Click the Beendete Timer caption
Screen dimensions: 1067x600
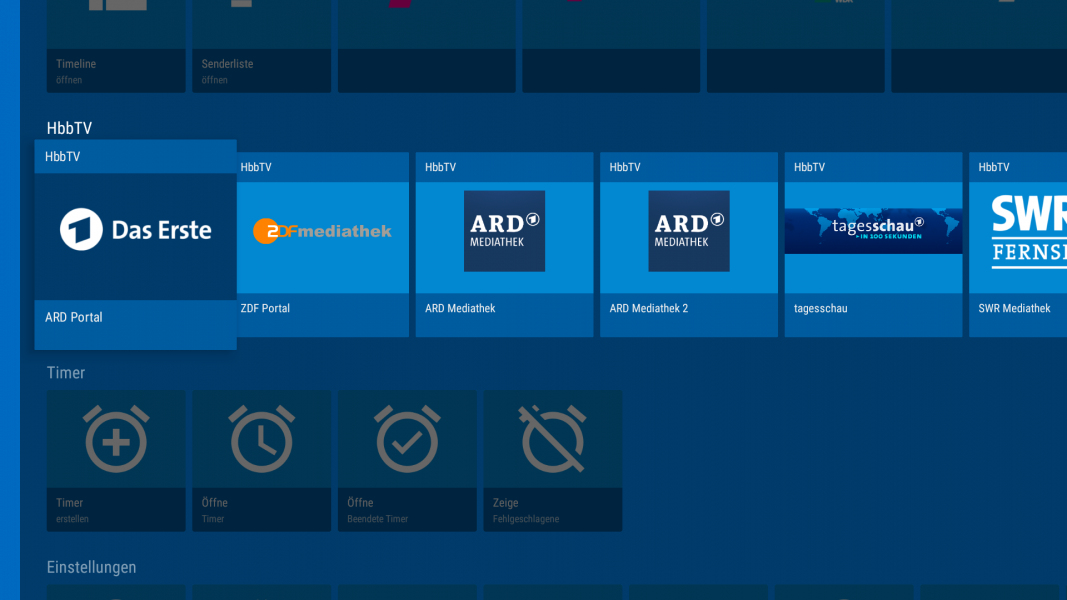click(x=377, y=519)
